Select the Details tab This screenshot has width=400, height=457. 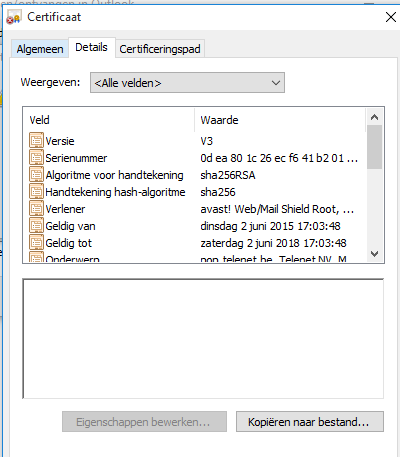pos(92,47)
